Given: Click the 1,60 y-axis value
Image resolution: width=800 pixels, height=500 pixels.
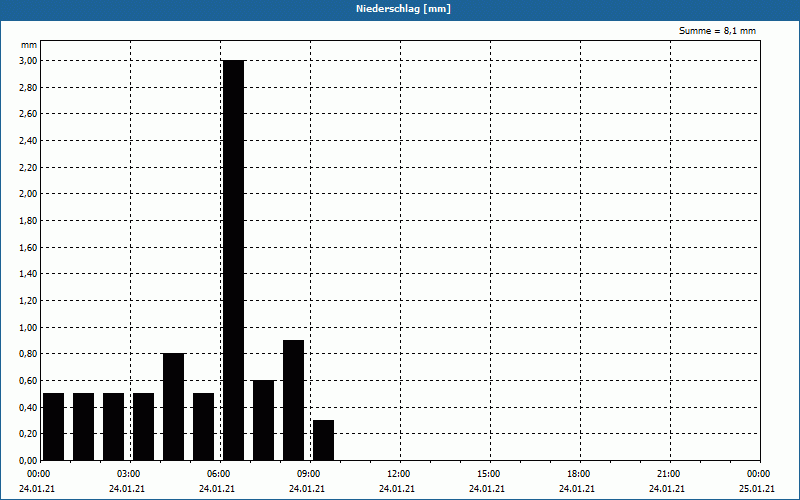Looking at the screenshot, I should tap(28, 247).
